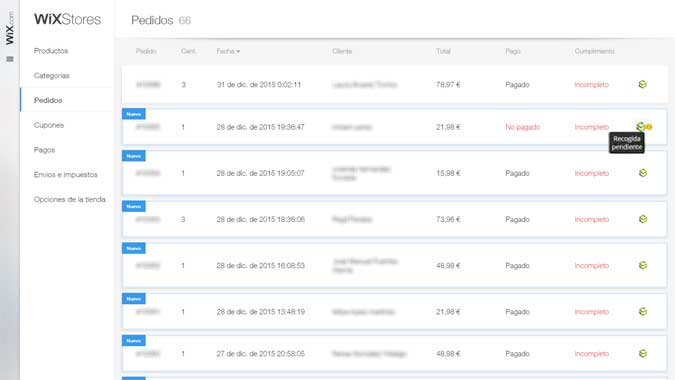This screenshot has height=380, width=675.
Task: Click Pagado on the 73,96 € order row
Action: tap(517, 219)
